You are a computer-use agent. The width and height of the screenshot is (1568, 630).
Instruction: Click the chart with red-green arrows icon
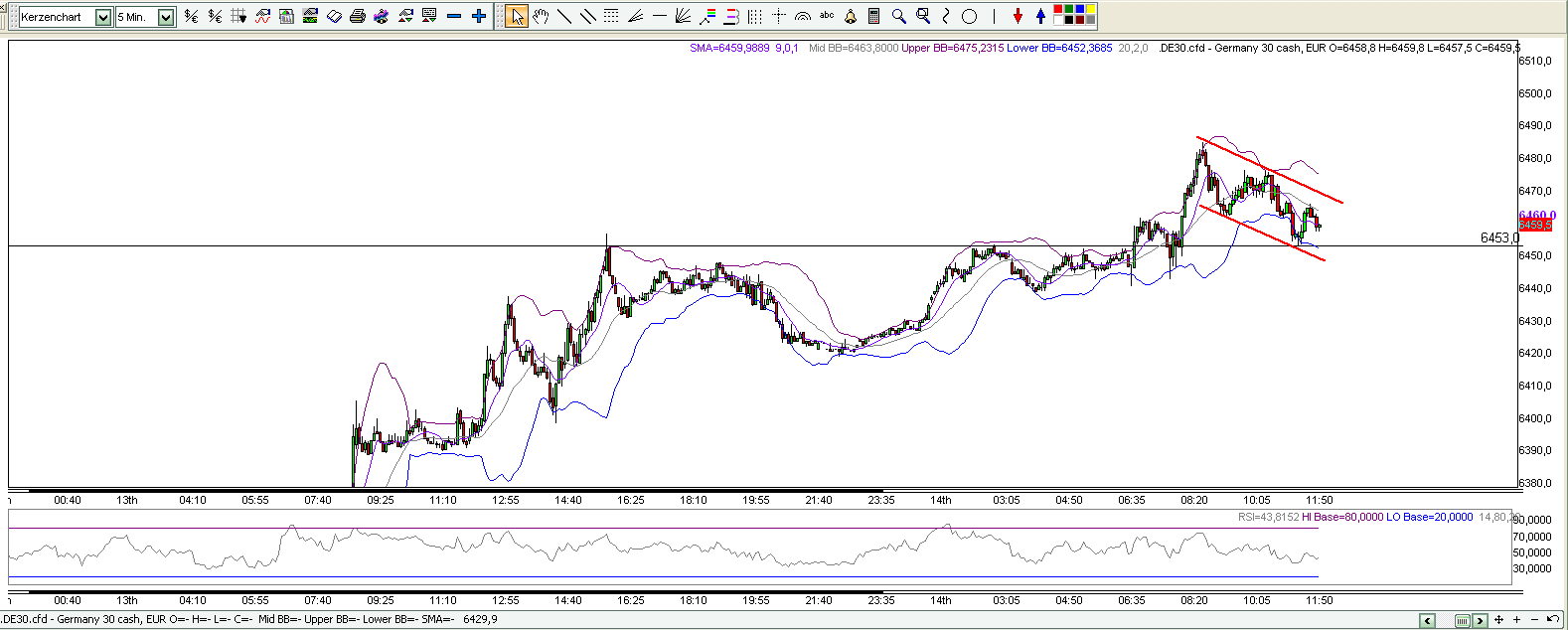(405, 16)
